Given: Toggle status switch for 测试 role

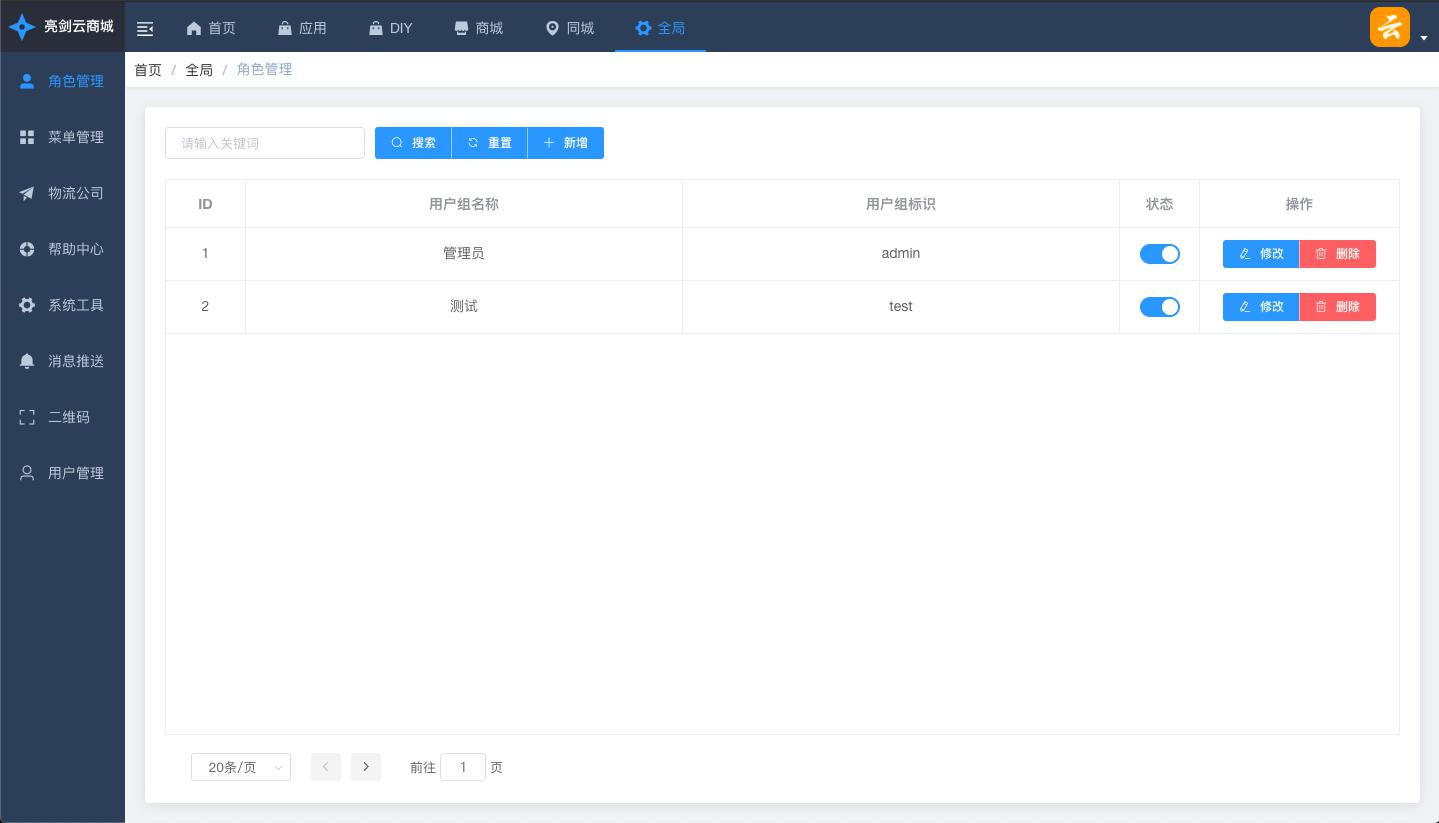Looking at the screenshot, I should 1160,307.
